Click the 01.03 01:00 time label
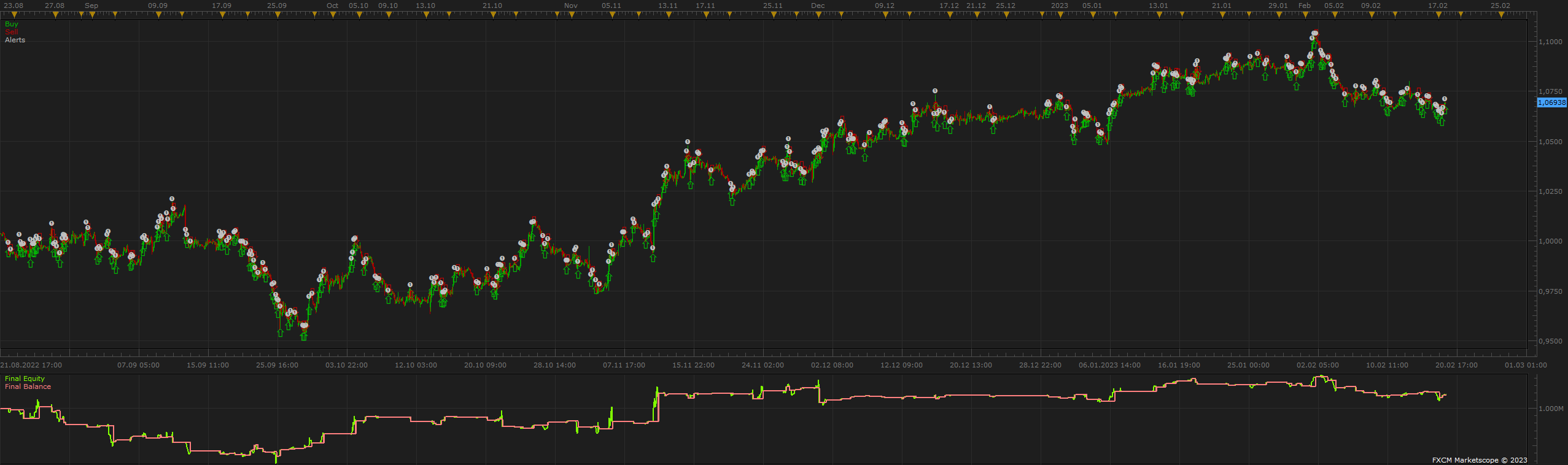This screenshot has height=465, width=1568. 1526,365
